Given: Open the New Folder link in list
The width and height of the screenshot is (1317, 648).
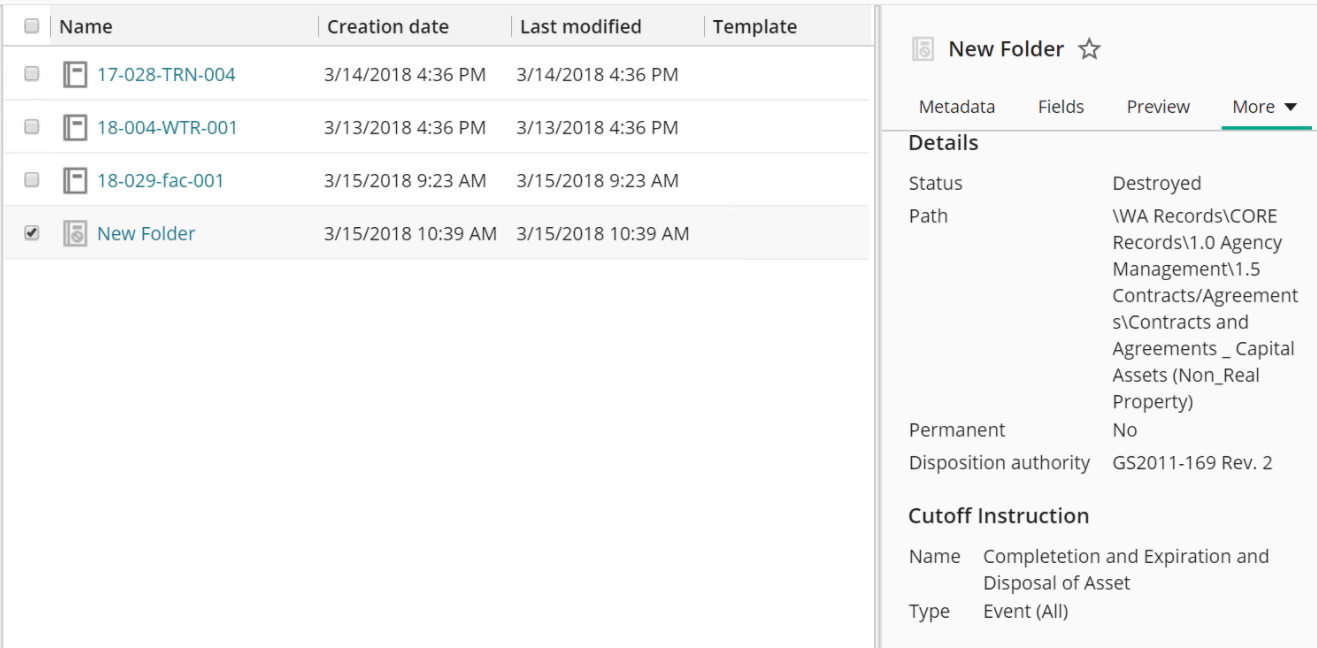Looking at the screenshot, I should pyautogui.click(x=146, y=234).
